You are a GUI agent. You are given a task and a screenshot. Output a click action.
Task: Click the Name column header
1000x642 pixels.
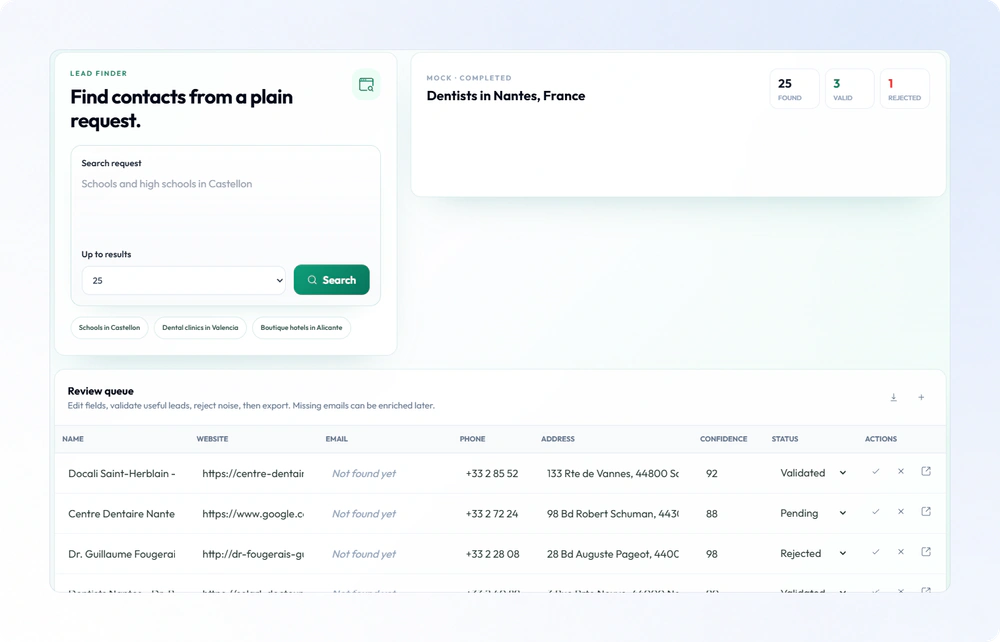[73, 439]
